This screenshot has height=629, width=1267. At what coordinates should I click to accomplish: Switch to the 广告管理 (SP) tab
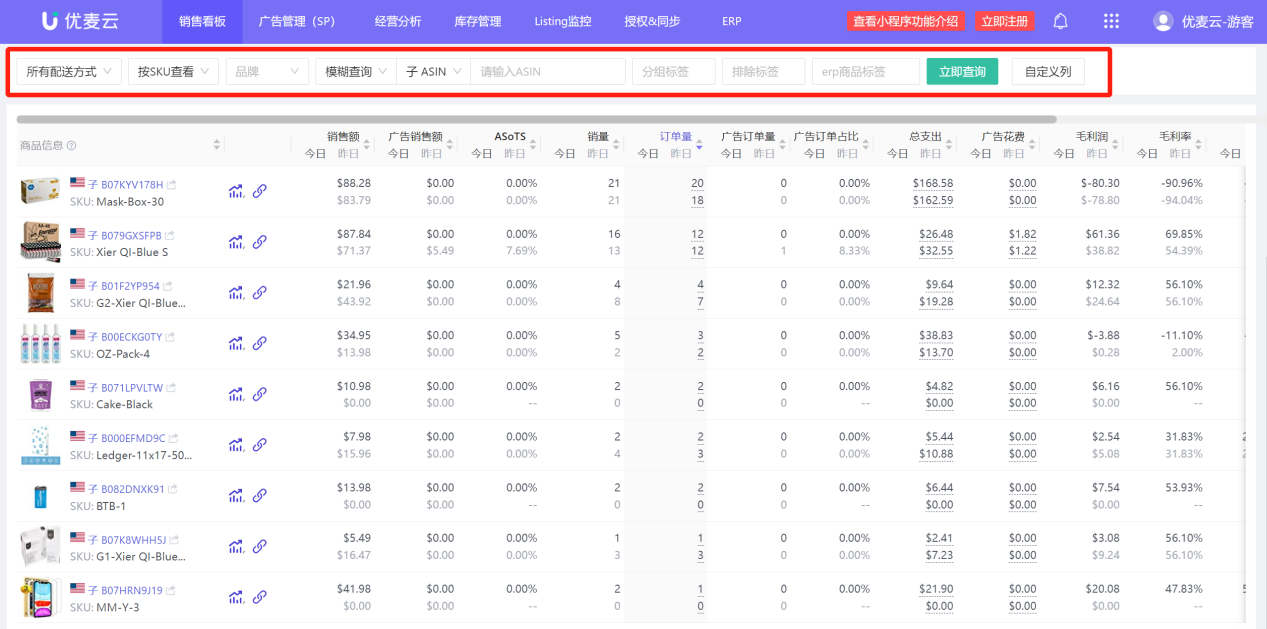tap(296, 21)
